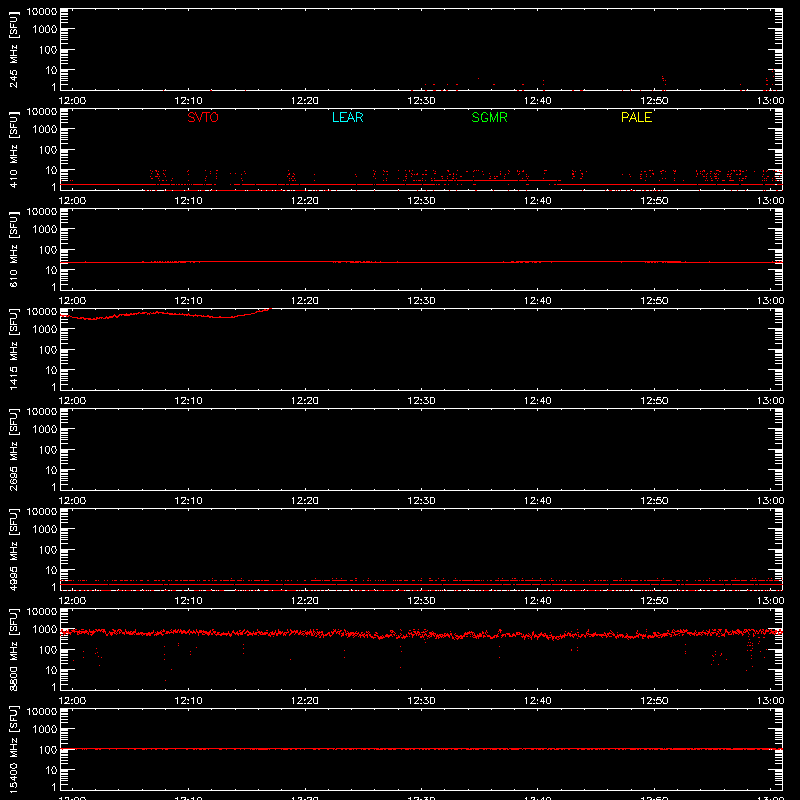
Task: Select the 1415 MHz [SFU] axis label
Action: pos(13,349)
